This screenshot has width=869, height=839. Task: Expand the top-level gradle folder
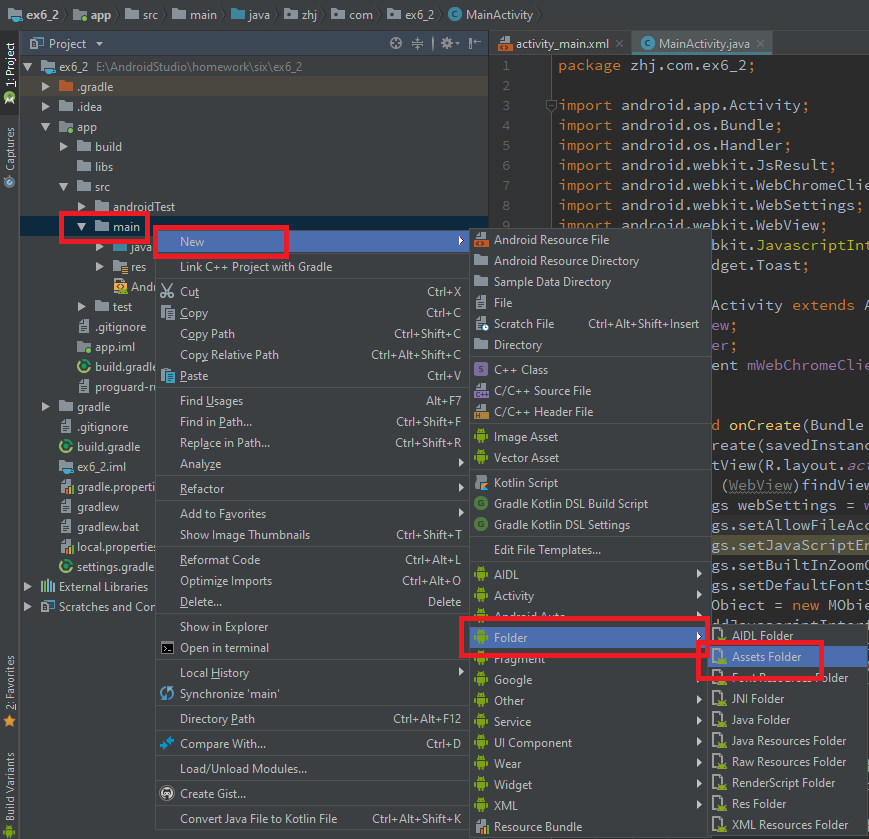(46, 407)
